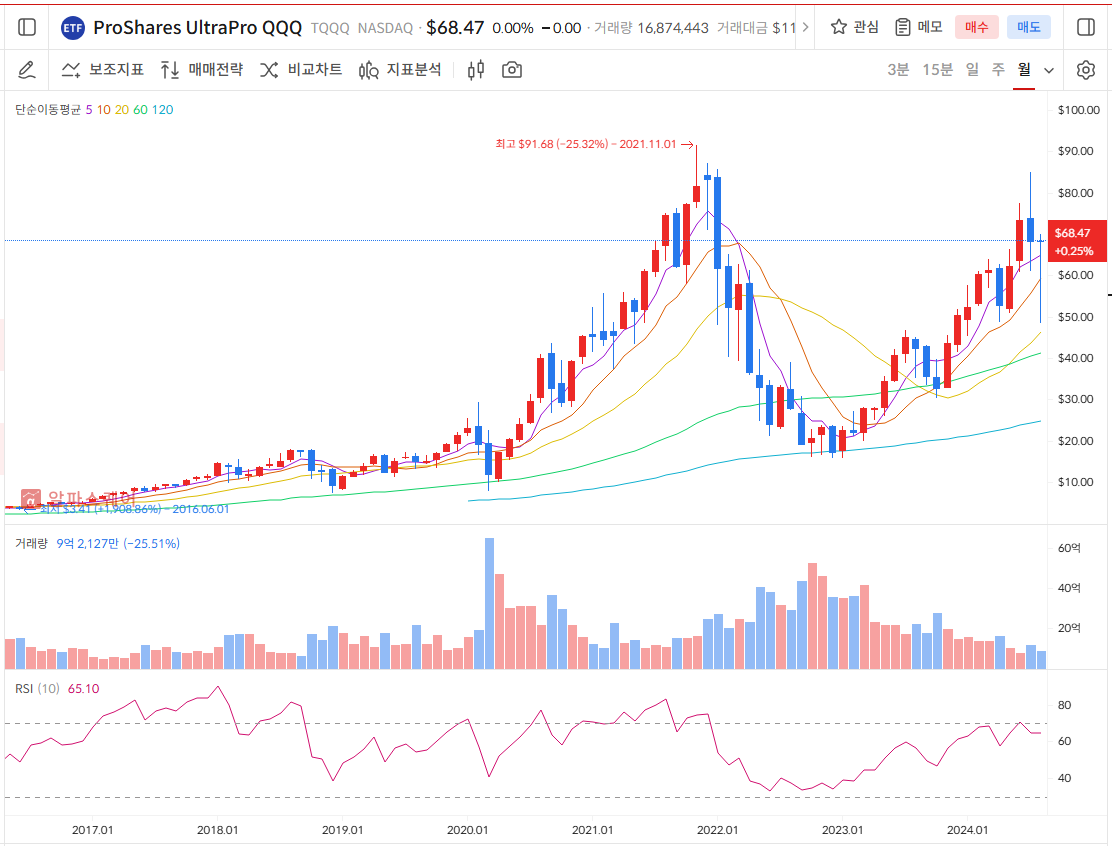Open 매매전략 trading strategy
The width and height of the screenshot is (1112, 846).
(x=202, y=69)
